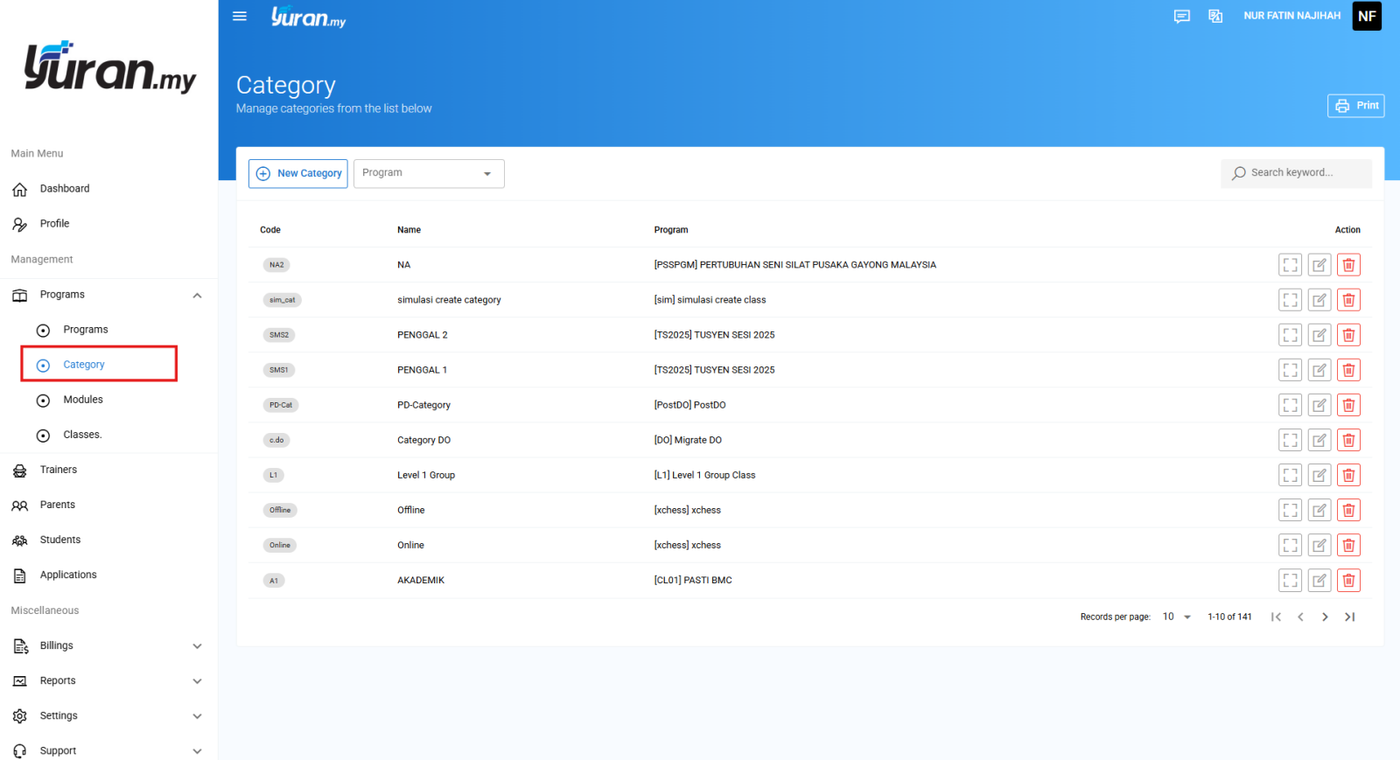This screenshot has height=760, width=1400.
Task: Focus the Search keyword field
Action: (1296, 173)
